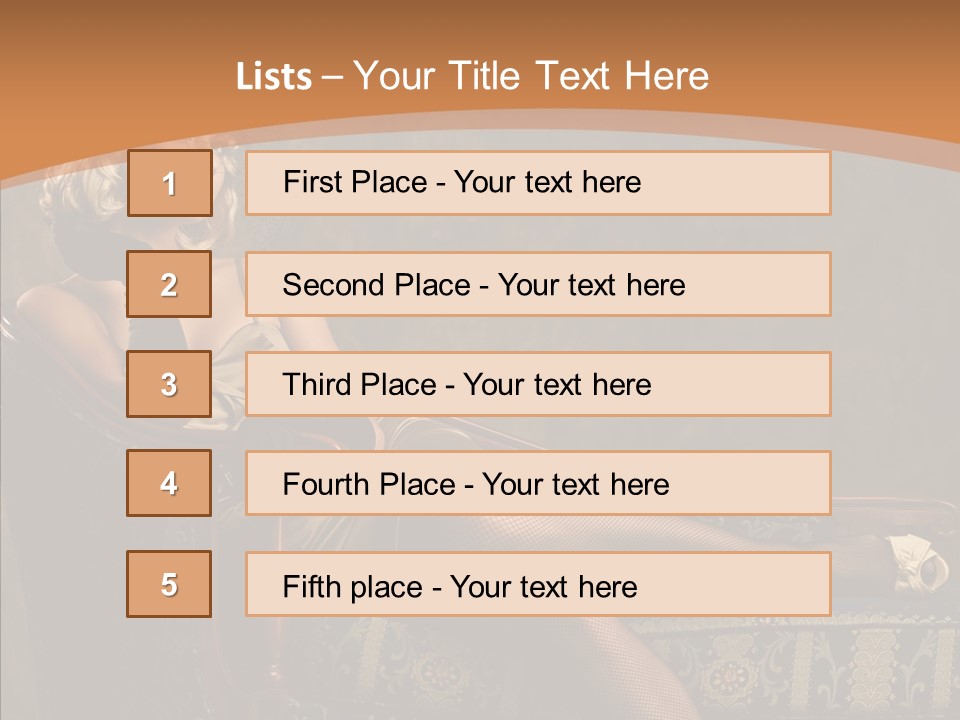
Task: Select the number 3 box
Action: click(x=169, y=384)
